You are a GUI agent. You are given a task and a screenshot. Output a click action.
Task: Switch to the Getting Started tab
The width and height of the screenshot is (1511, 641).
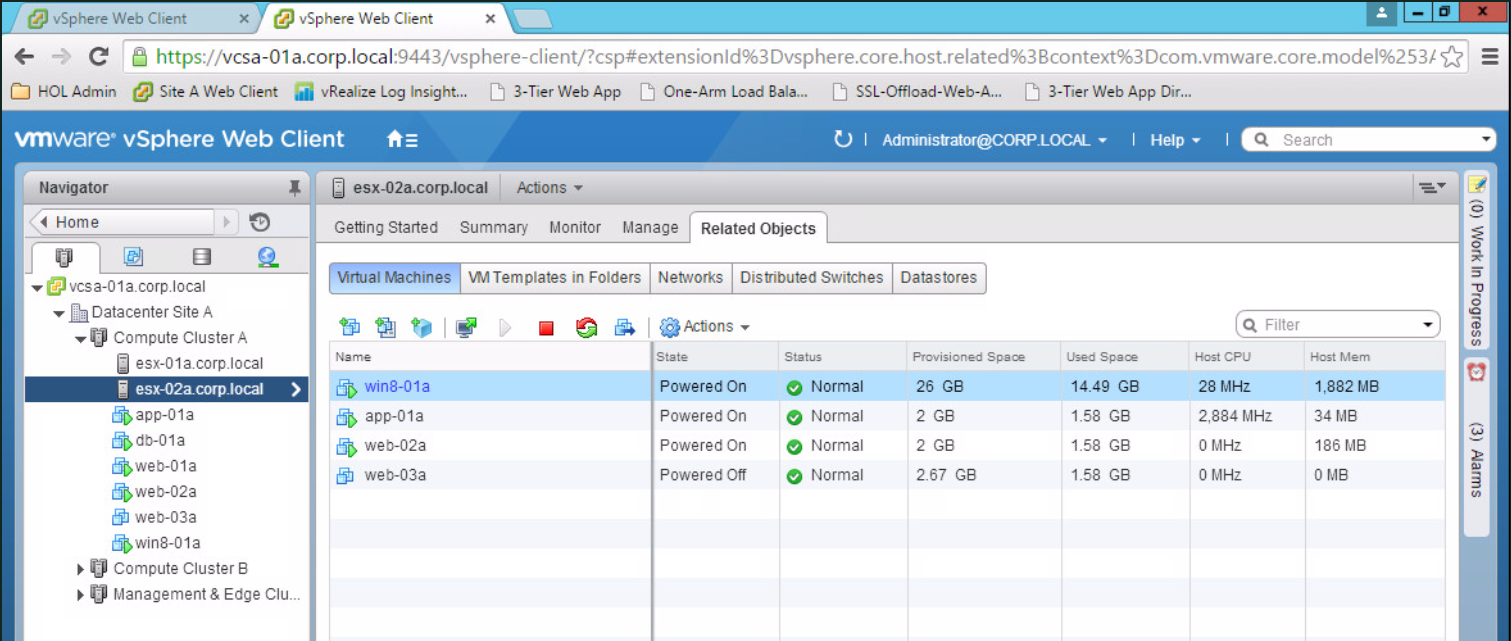[x=386, y=227]
